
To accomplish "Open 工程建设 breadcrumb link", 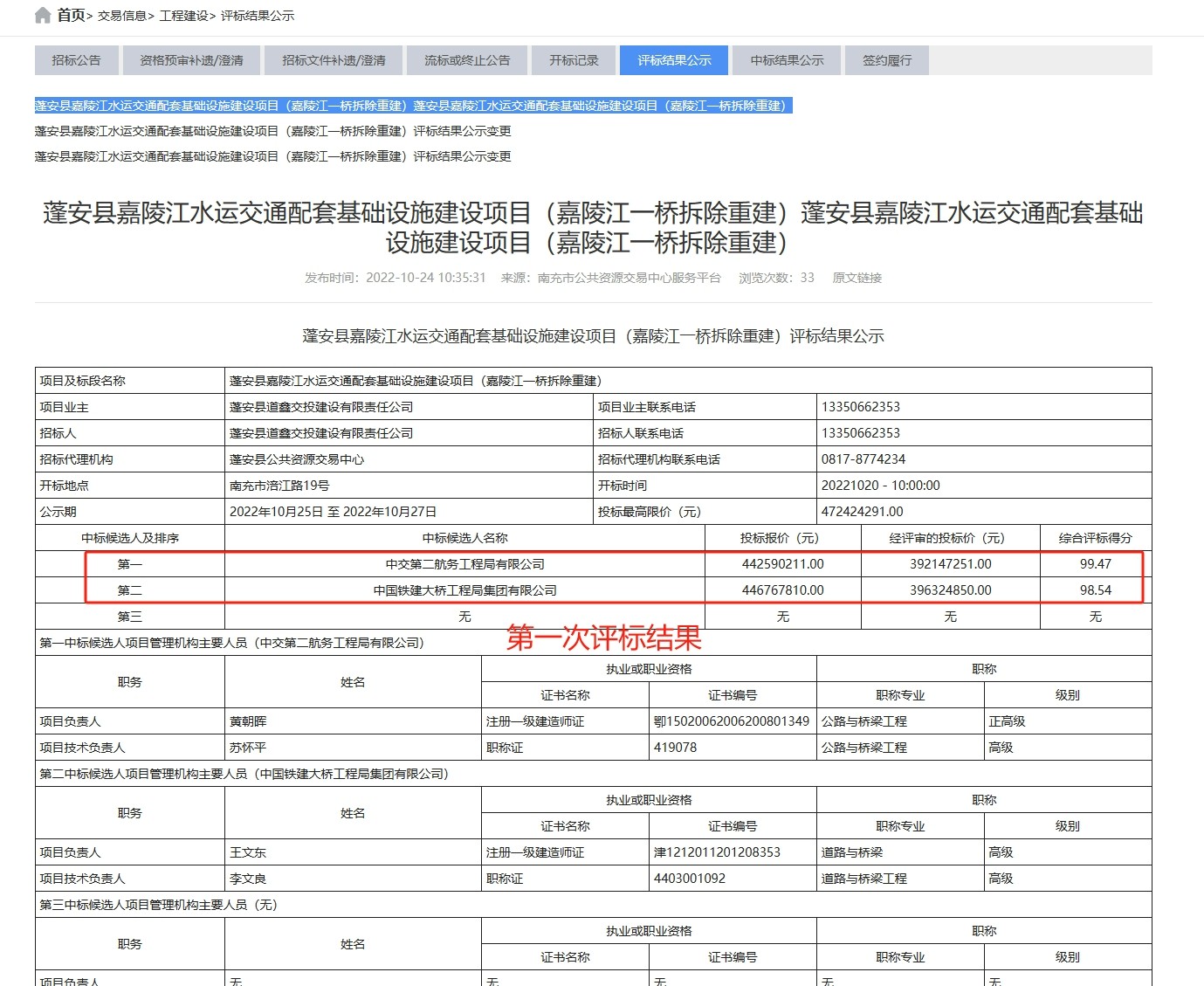I will tap(183, 16).
